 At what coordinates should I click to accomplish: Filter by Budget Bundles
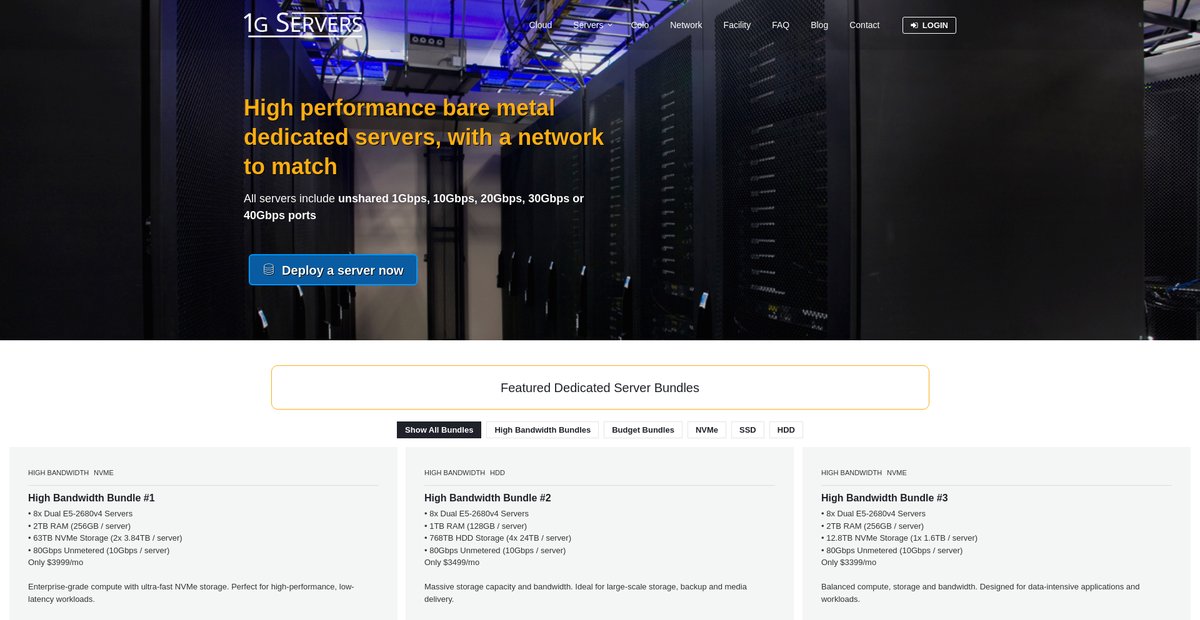[643, 430]
